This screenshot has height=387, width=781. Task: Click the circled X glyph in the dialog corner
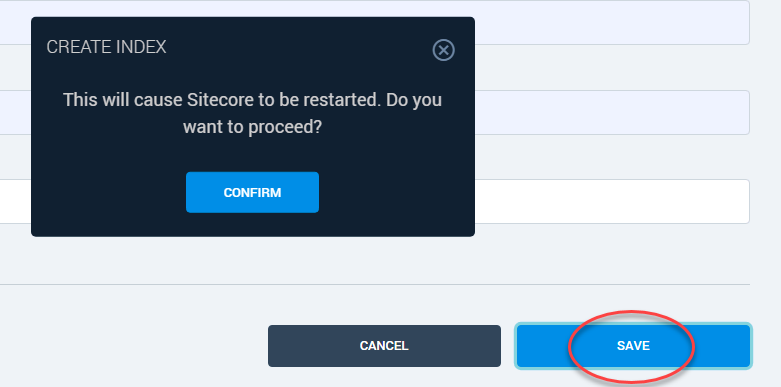click(443, 50)
